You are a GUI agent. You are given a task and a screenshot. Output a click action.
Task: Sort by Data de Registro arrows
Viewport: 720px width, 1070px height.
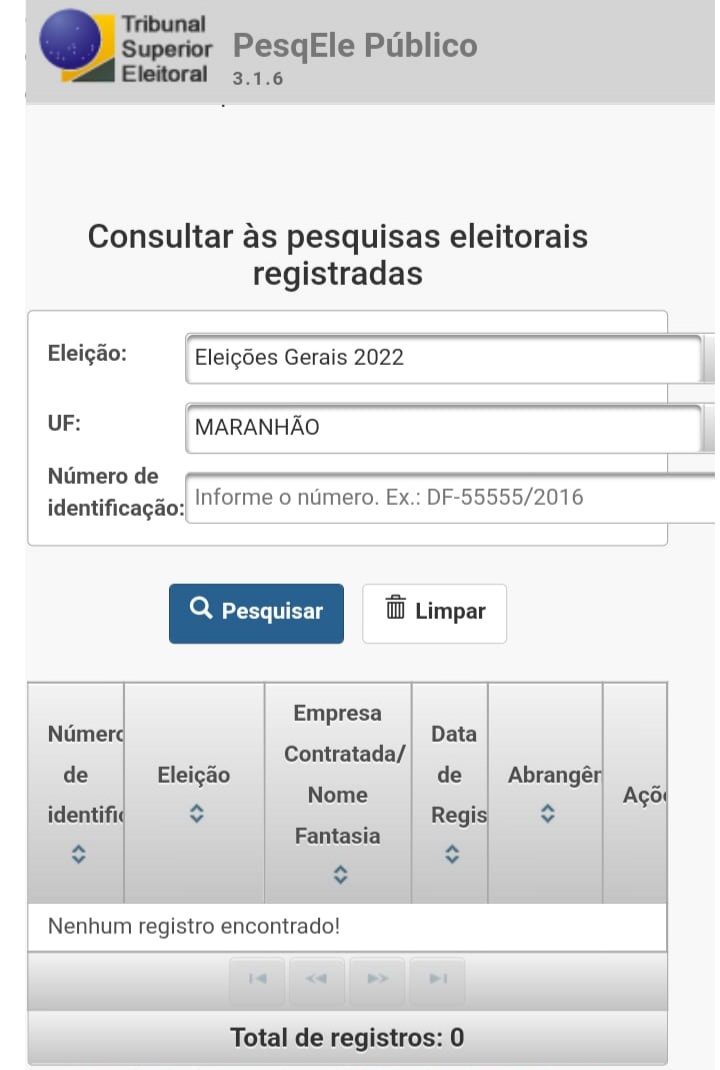pyautogui.click(x=452, y=855)
